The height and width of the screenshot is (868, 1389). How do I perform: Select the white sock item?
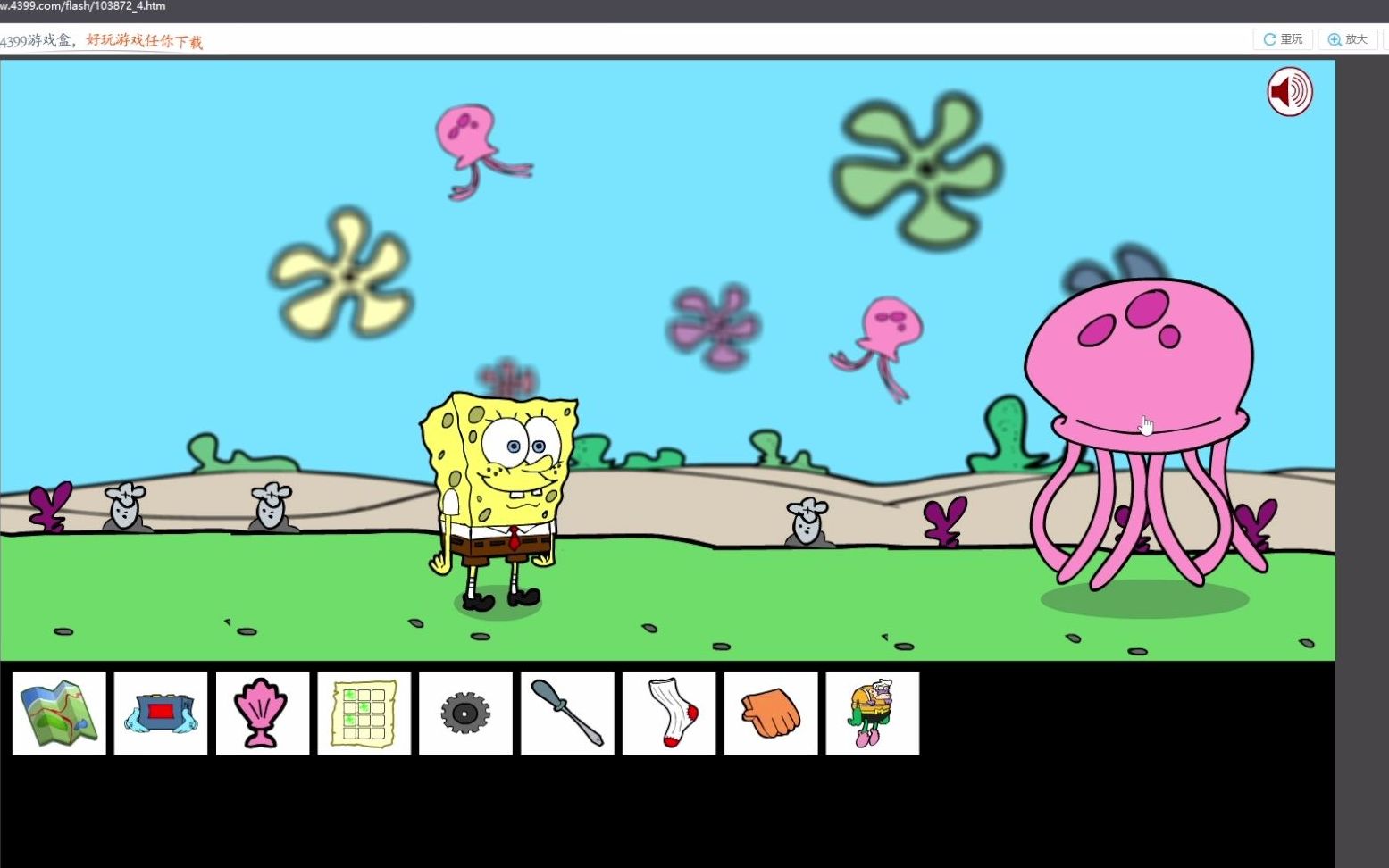coord(669,714)
